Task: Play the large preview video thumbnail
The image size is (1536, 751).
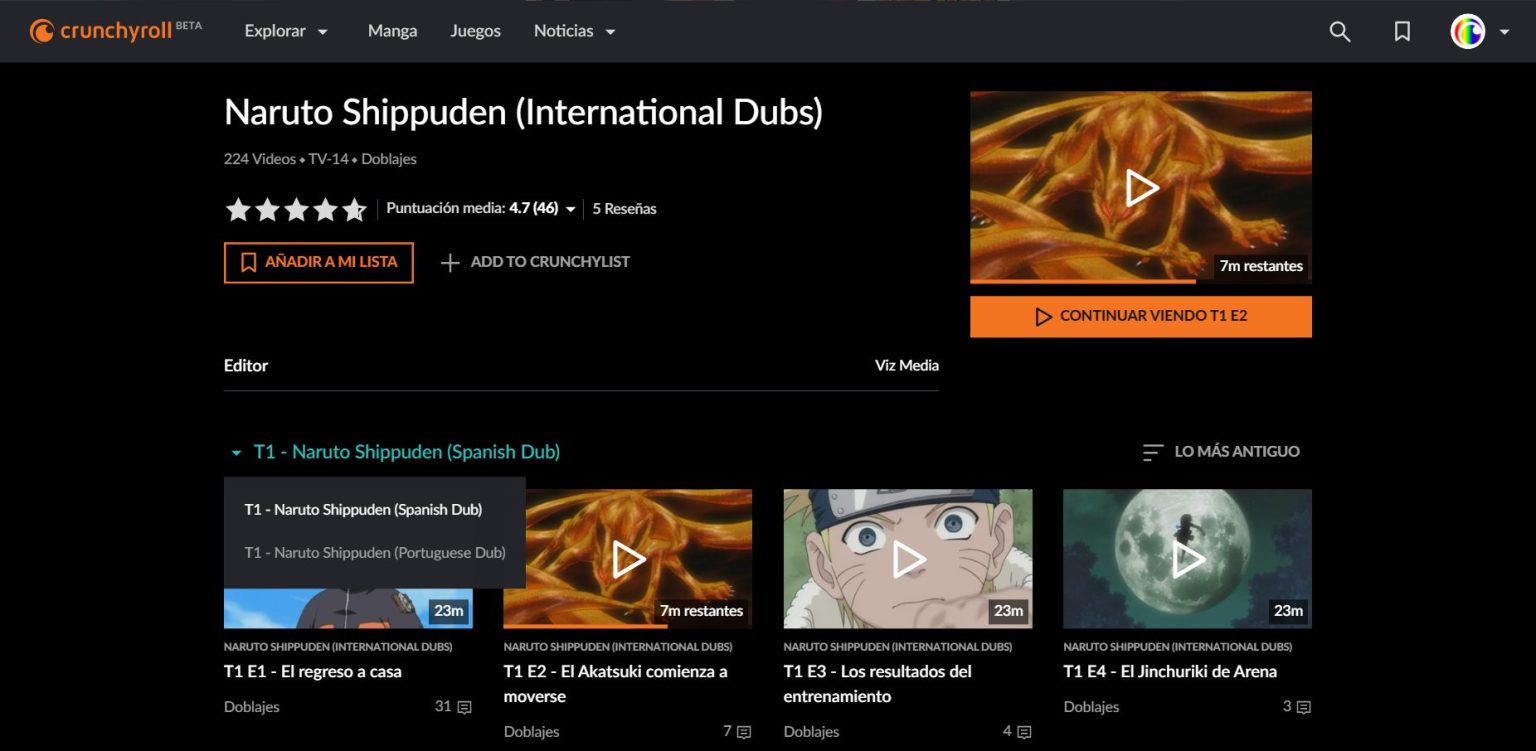Action: 1140,187
